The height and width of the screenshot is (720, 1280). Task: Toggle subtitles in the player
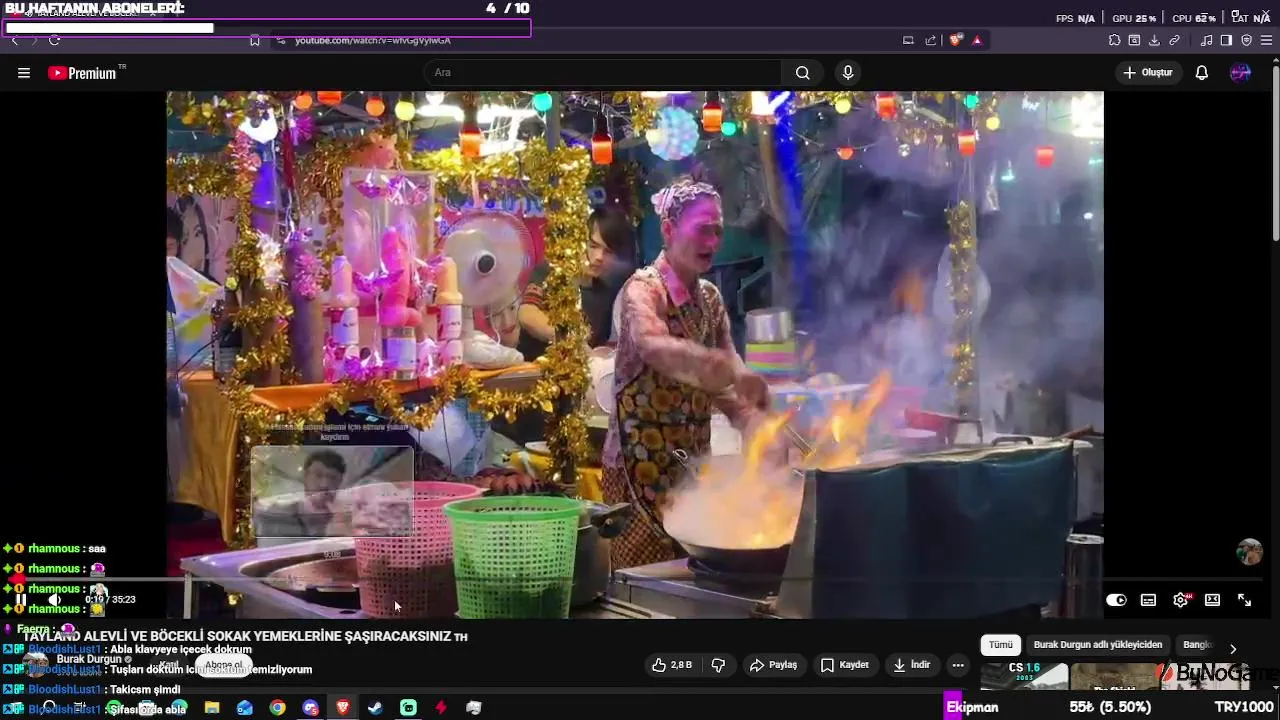click(1149, 600)
